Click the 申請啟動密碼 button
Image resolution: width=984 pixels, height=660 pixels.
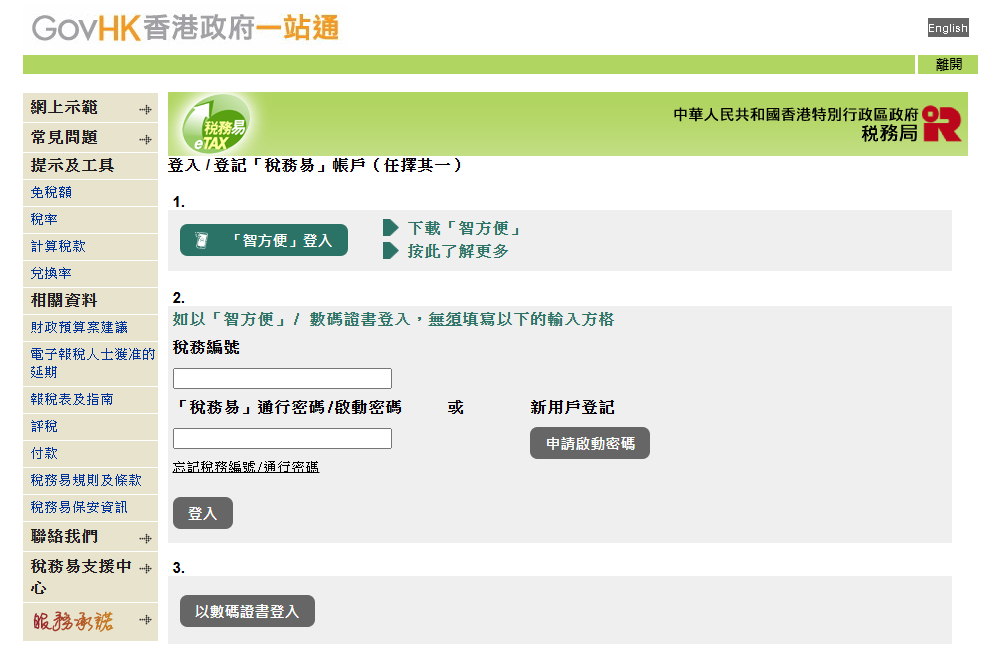pyautogui.click(x=589, y=443)
